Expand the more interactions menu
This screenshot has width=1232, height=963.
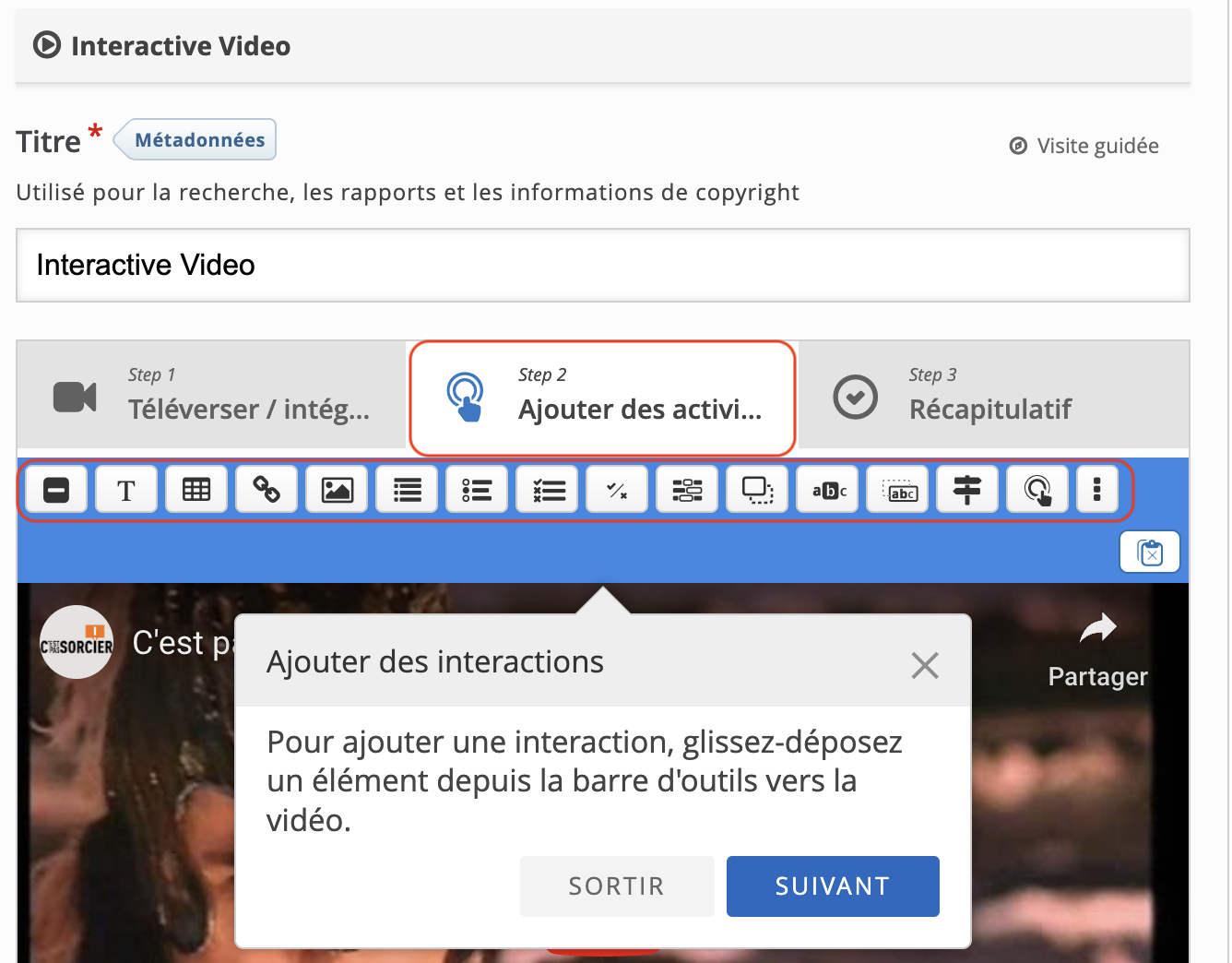(1096, 490)
